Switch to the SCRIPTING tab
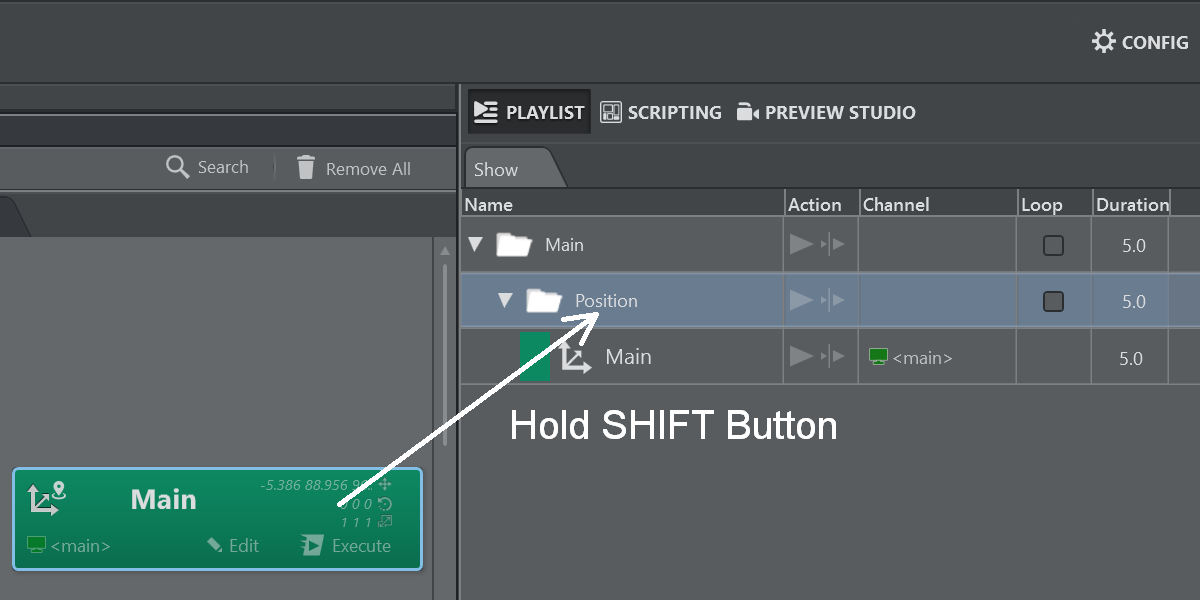The image size is (1200, 600). click(661, 112)
